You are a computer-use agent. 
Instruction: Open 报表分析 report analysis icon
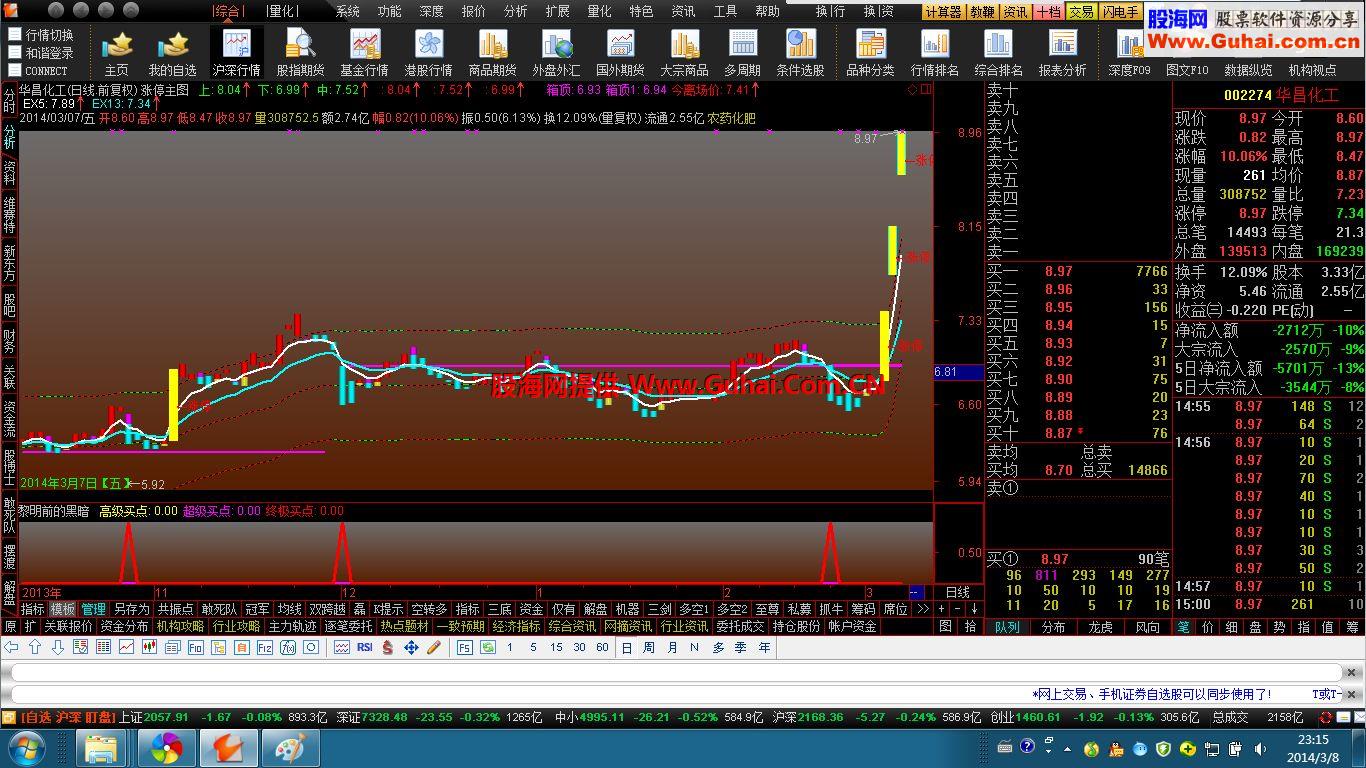point(1062,52)
